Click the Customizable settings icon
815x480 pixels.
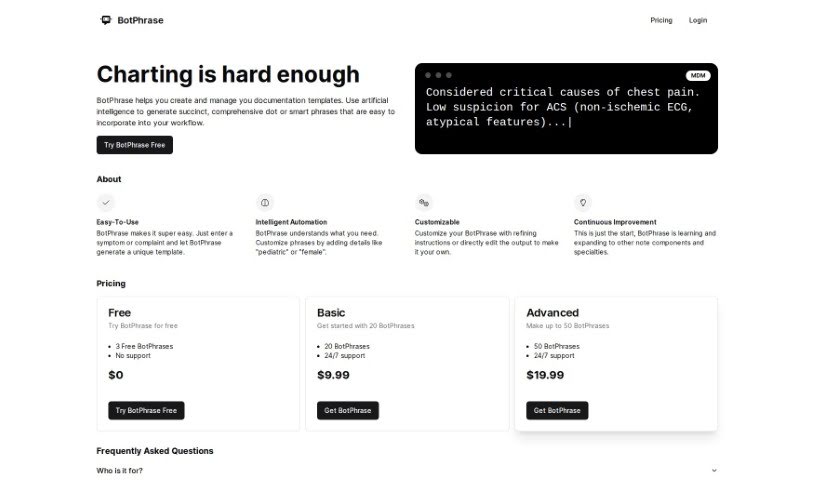tap(424, 201)
